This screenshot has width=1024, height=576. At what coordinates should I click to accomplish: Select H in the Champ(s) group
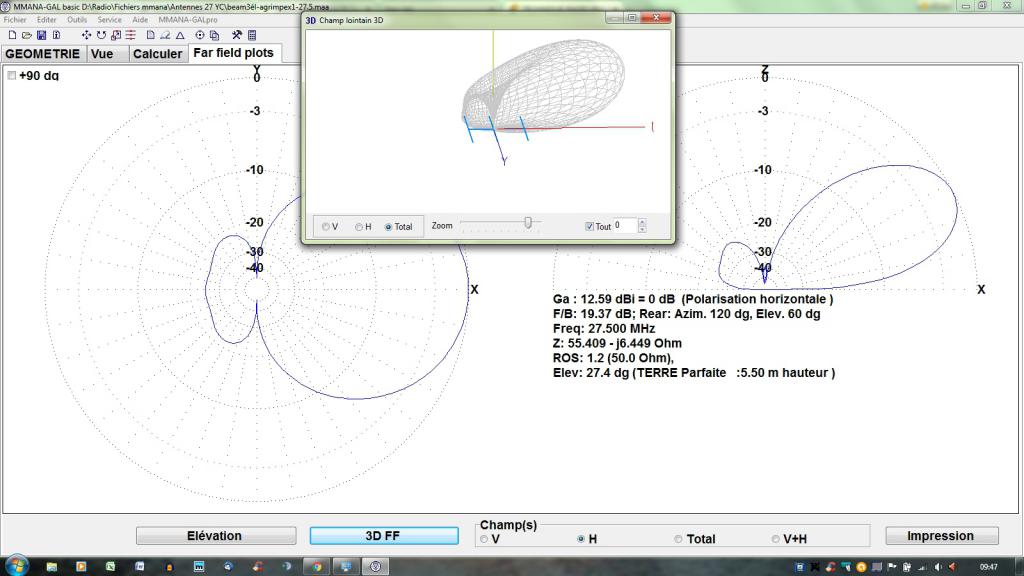pos(581,539)
